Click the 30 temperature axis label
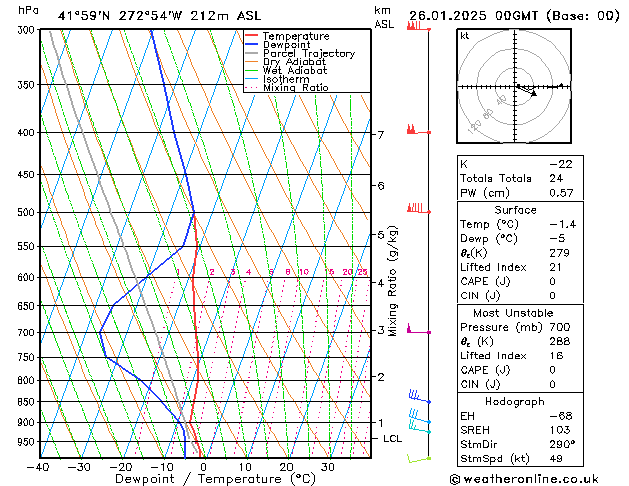This screenshot has width=629, height=486. click(328, 467)
